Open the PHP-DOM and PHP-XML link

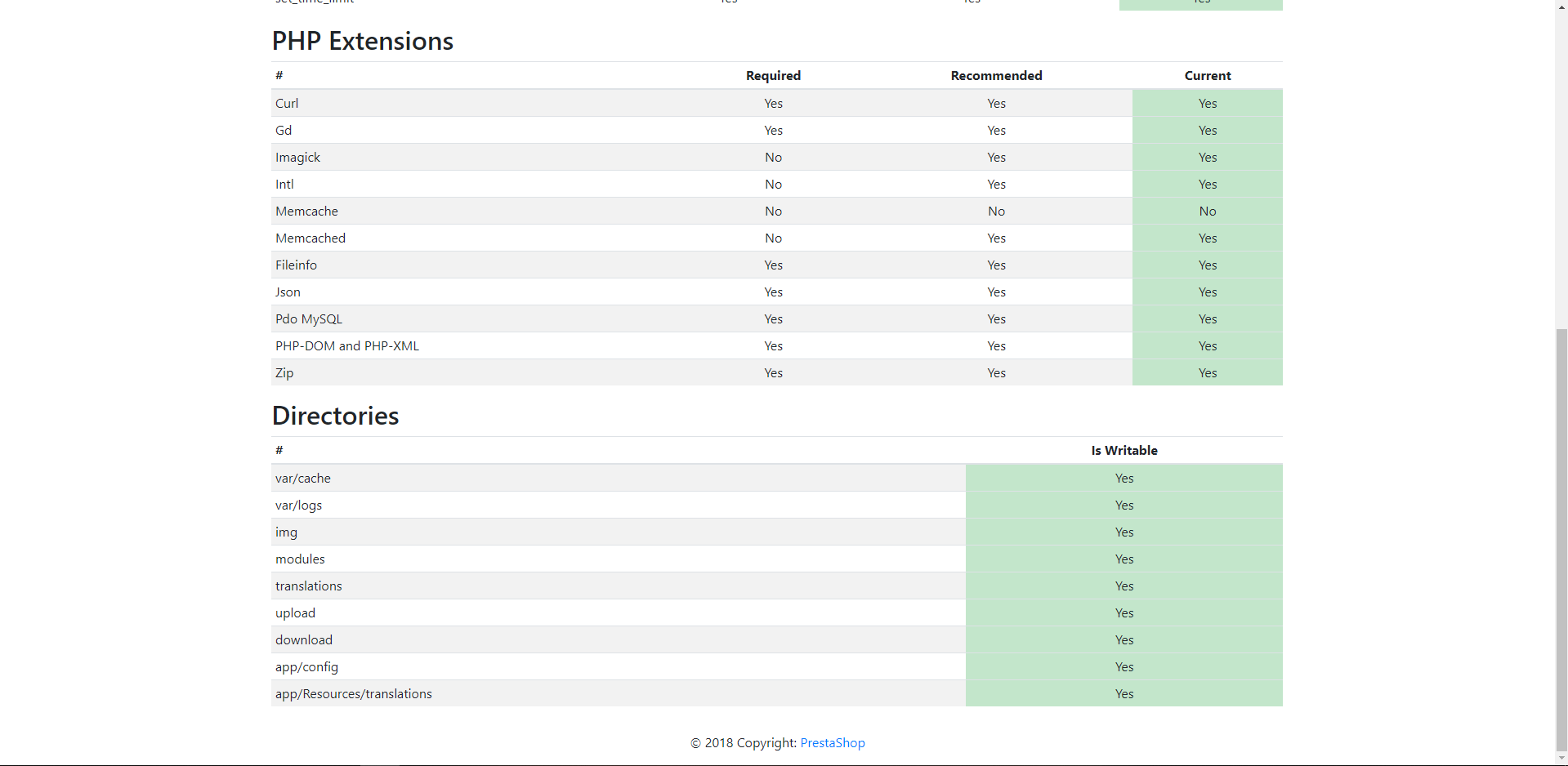pyautogui.click(x=346, y=345)
